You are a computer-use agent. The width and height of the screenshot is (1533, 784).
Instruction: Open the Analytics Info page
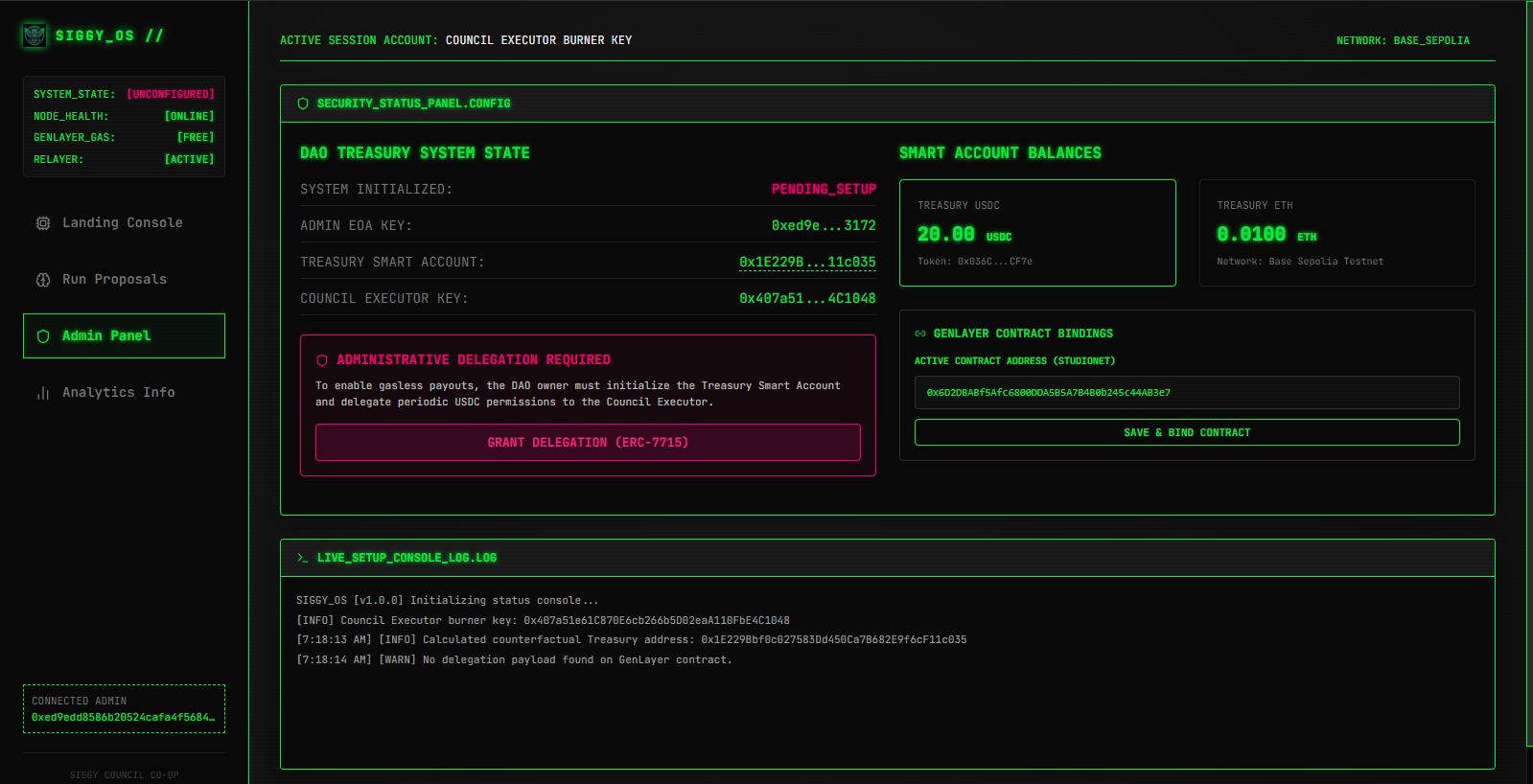124,393
